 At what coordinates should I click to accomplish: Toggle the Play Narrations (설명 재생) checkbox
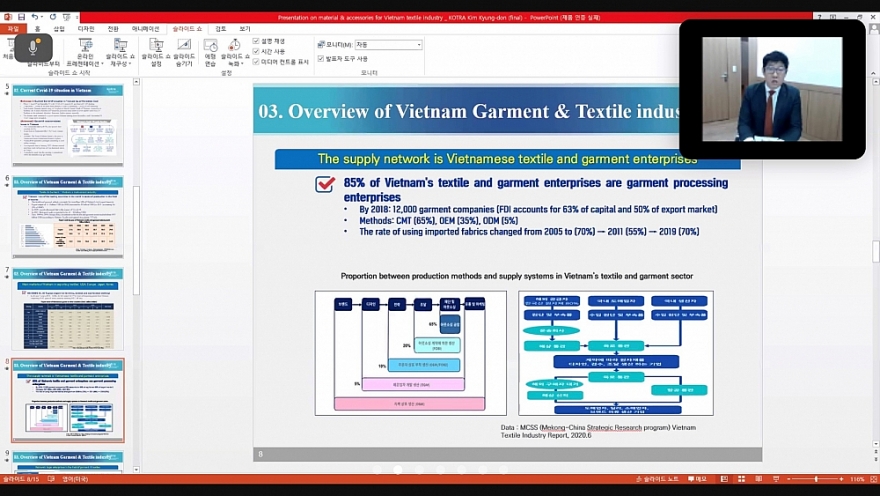click(256, 41)
